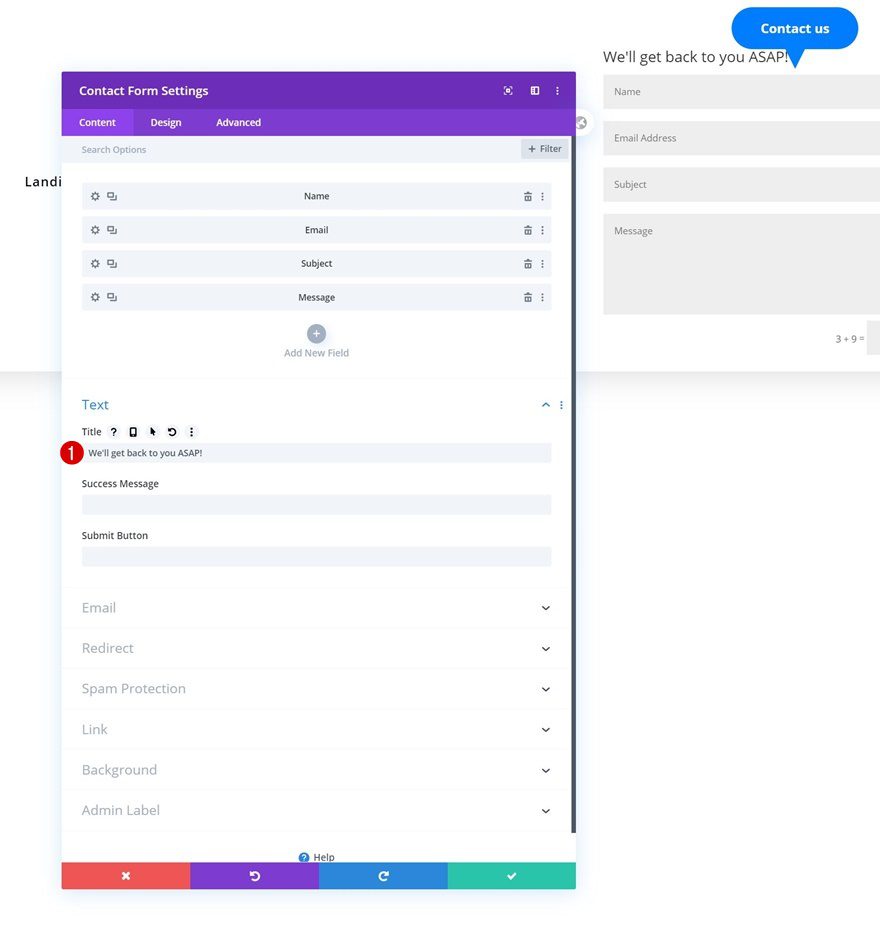
Task: Click the Add New Field button
Action: click(x=316, y=333)
